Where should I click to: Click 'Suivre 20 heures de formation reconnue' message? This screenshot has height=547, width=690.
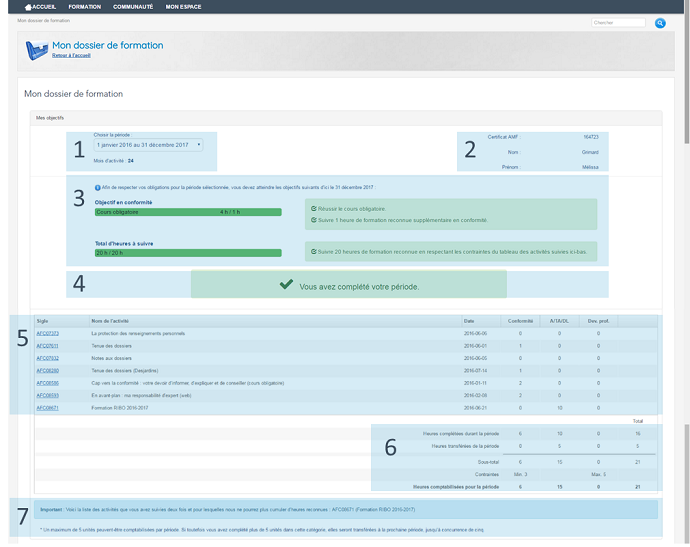point(452,252)
